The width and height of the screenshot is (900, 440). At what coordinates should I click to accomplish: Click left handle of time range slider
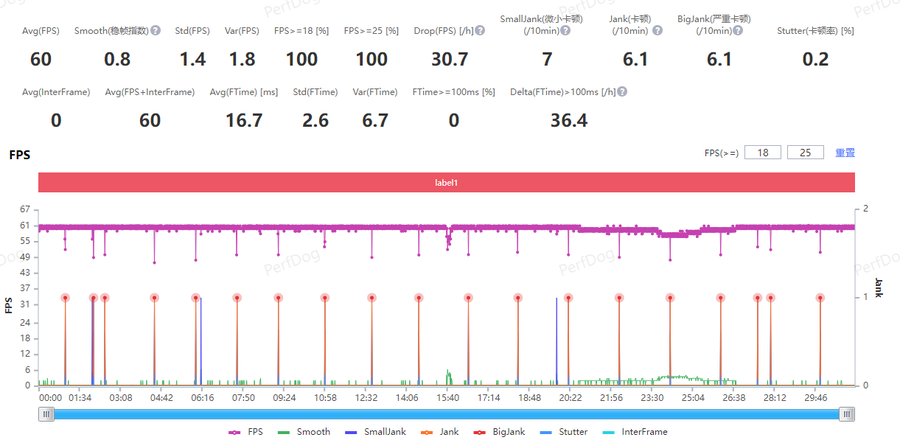[46, 414]
